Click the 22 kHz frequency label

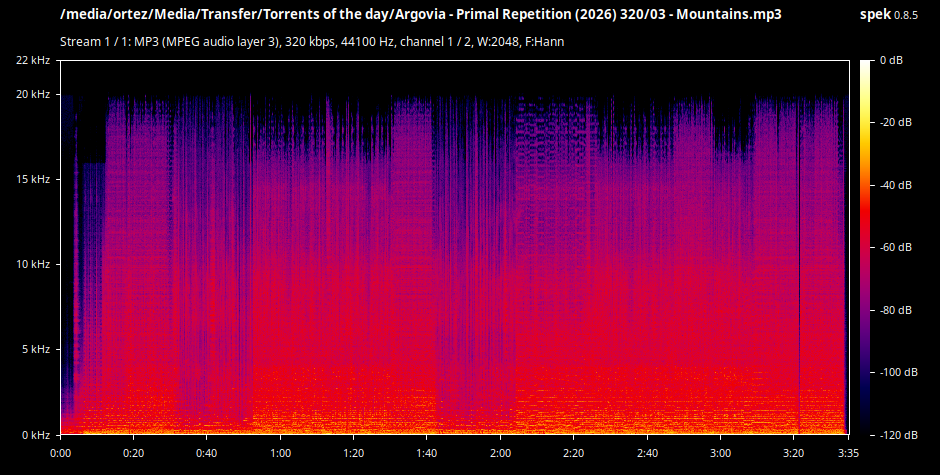32,60
